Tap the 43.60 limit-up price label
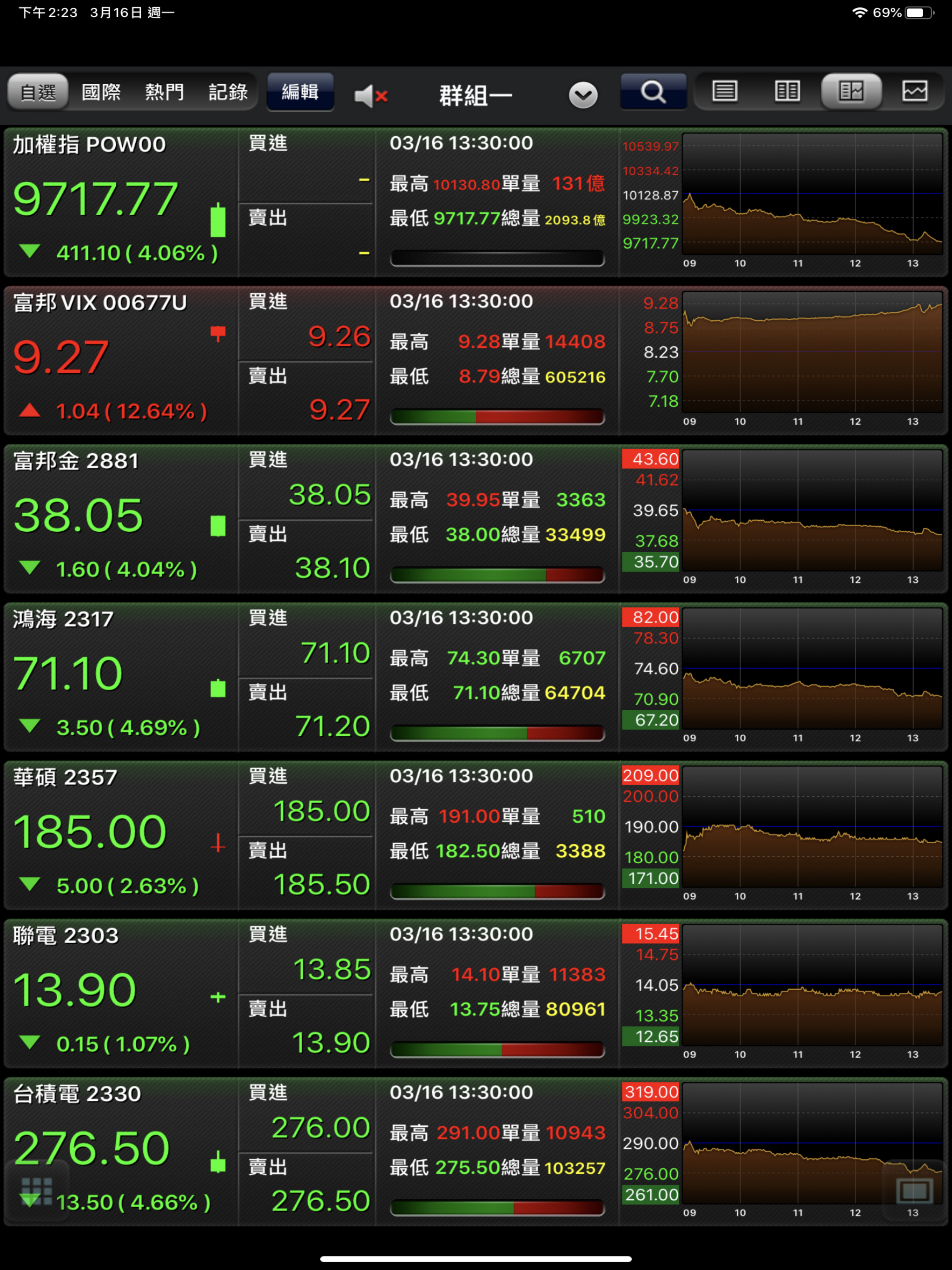Screen dimensions: 952x1270 651,459
